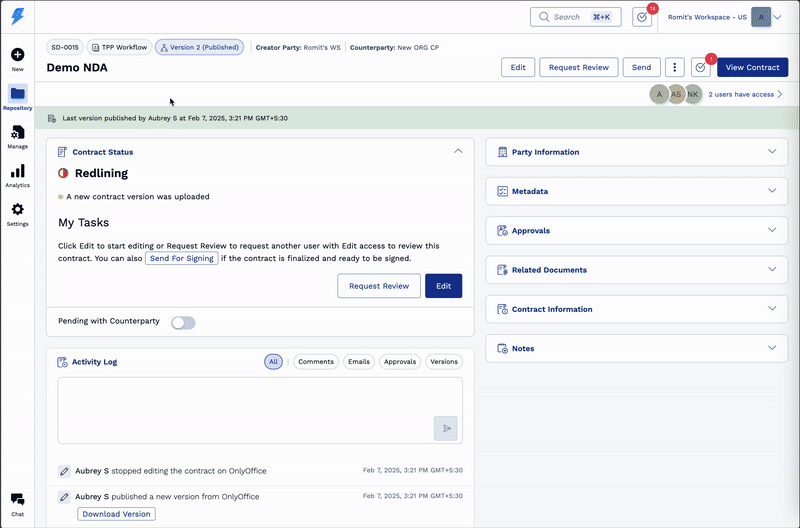Click the Contract Status document icon
Viewport: 800px width, 528px height.
(62, 152)
